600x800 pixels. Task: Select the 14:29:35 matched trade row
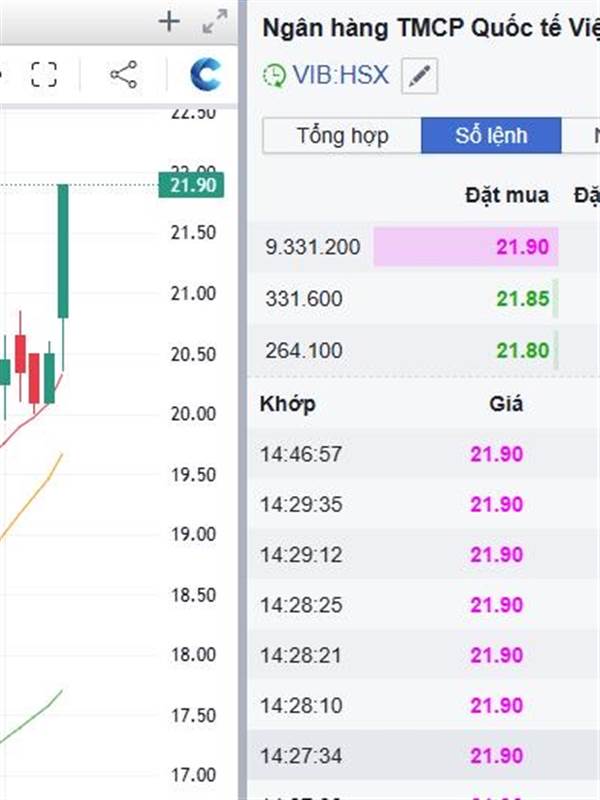(424, 504)
